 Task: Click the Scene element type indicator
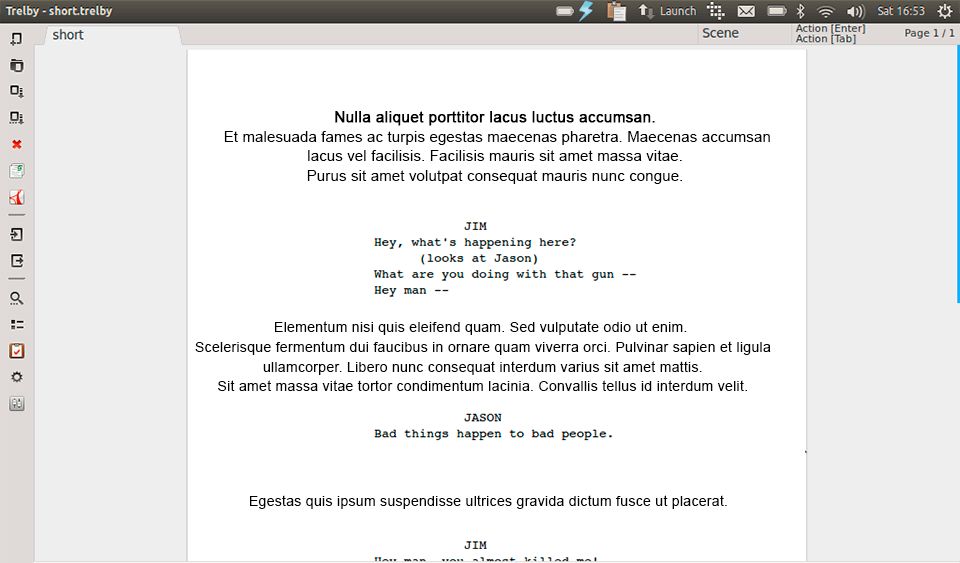(x=720, y=33)
